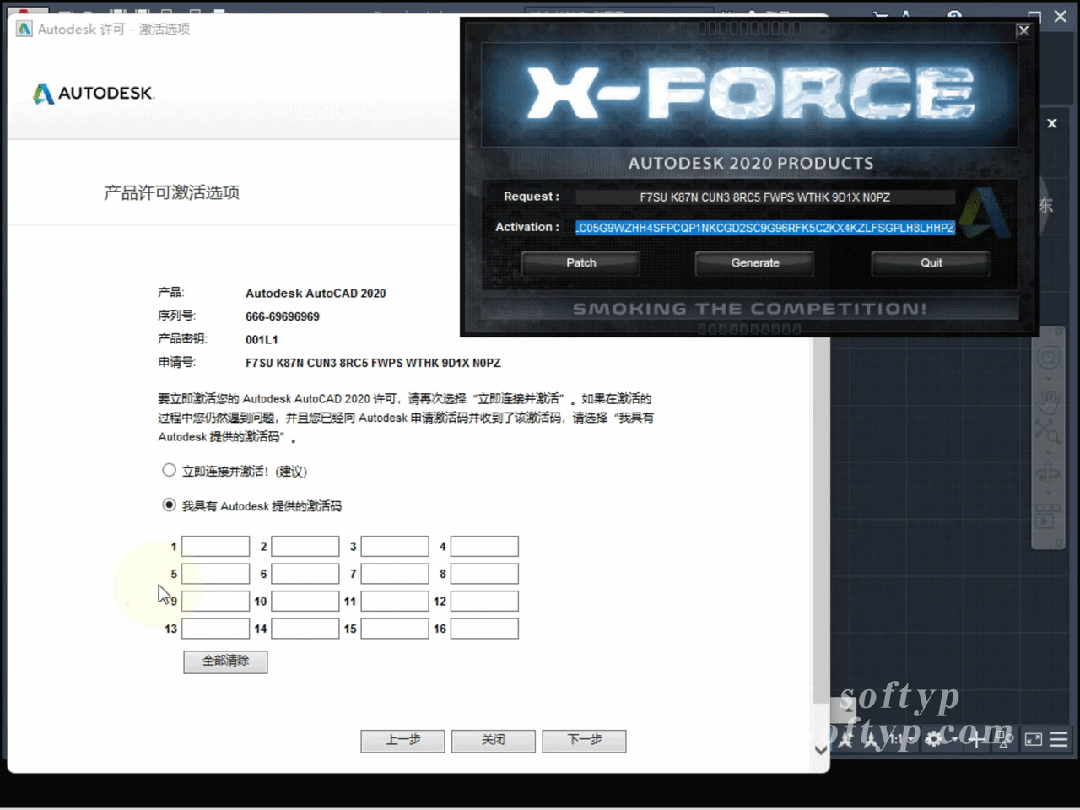Click the scroll-down arrow of license dialog
The width and height of the screenshot is (1080, 810).
(x=820, y=749)
